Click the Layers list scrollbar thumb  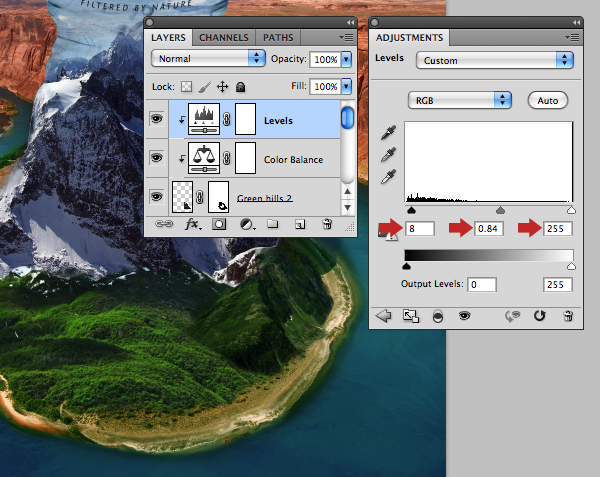tap(347, 118)
